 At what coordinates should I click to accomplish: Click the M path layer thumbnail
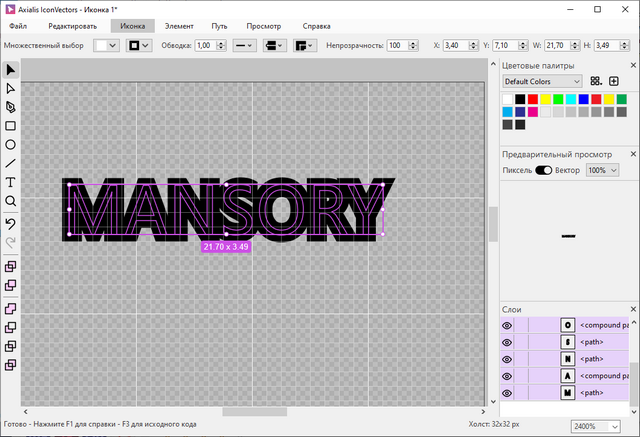point(568,393)
